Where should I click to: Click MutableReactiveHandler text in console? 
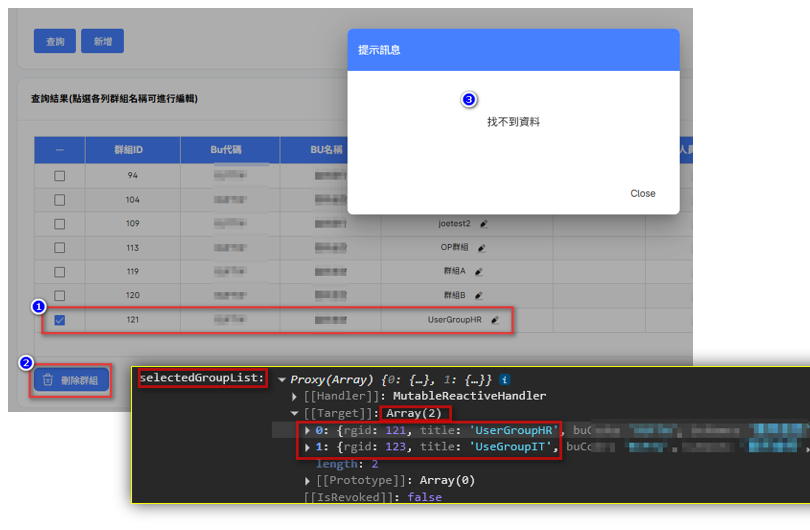coord(469,396)
